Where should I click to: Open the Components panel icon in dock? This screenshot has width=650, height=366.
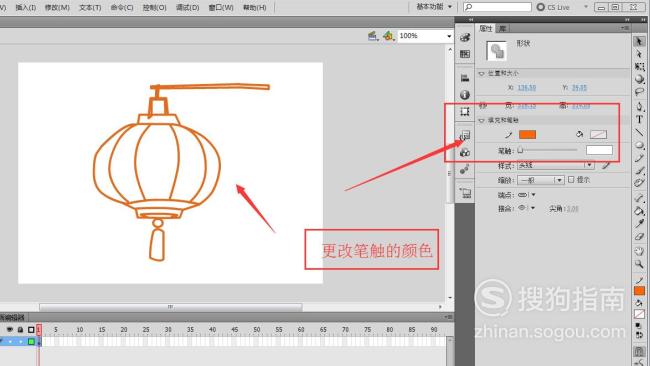pos(465,152)
